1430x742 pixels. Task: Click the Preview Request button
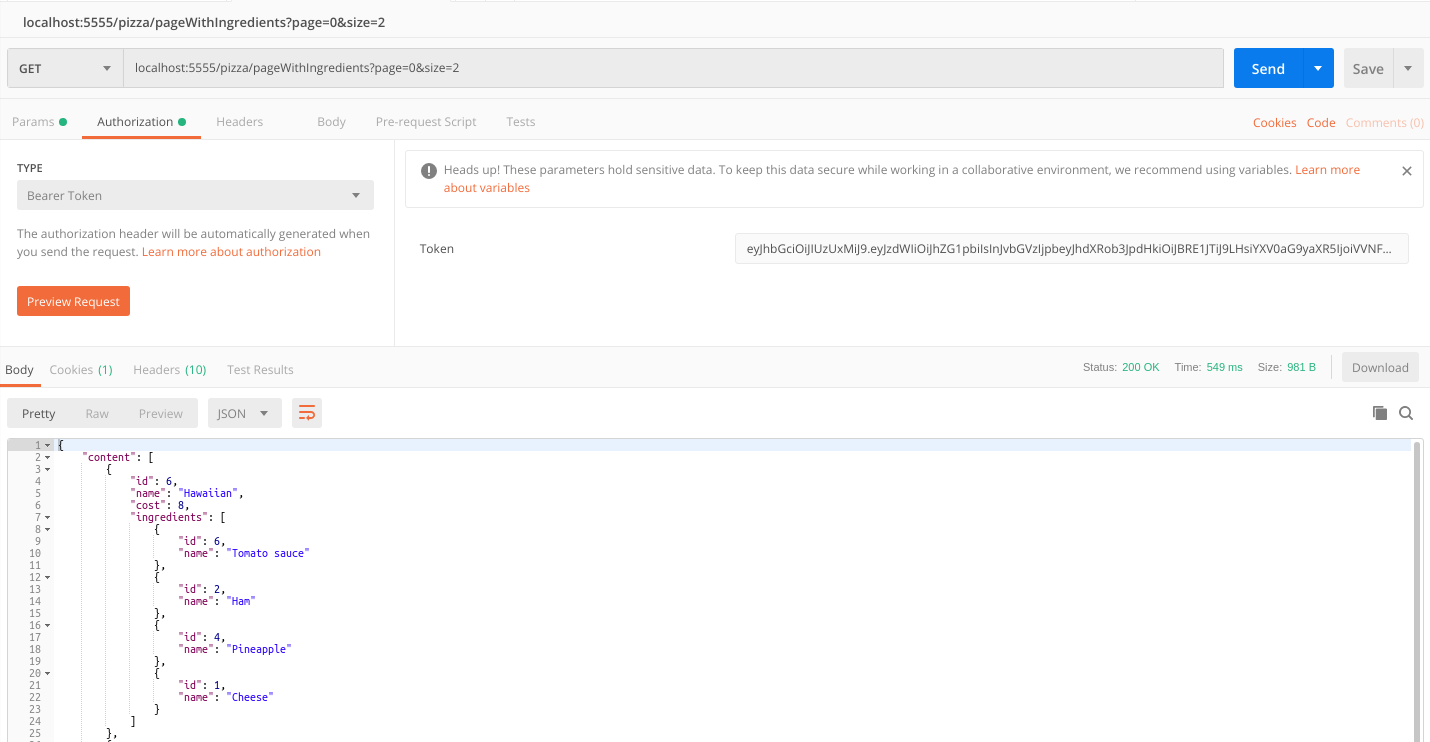pyautogui.click(x=73, y=301)
